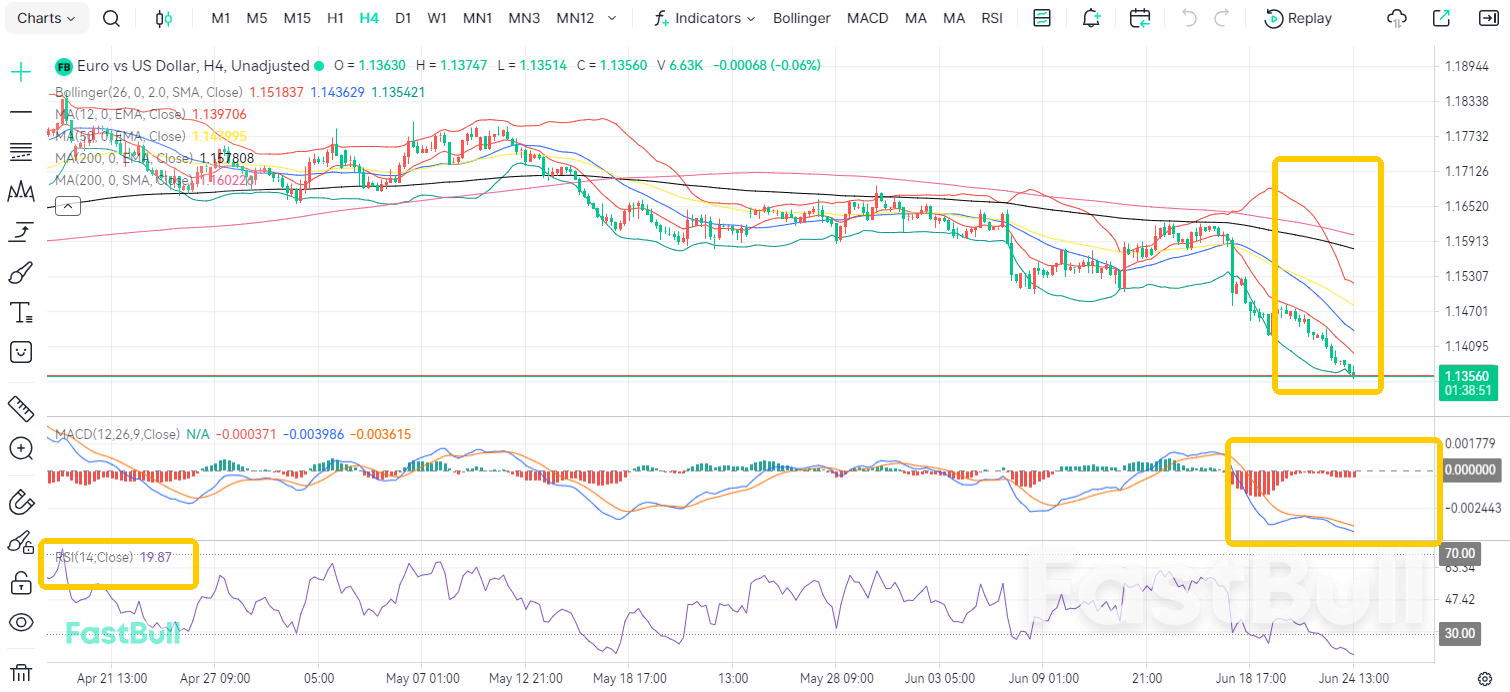
Task: Select the Bollinger(26, 0, 2.0, SMA, Close) legend
Action: [x=149, y=92]
